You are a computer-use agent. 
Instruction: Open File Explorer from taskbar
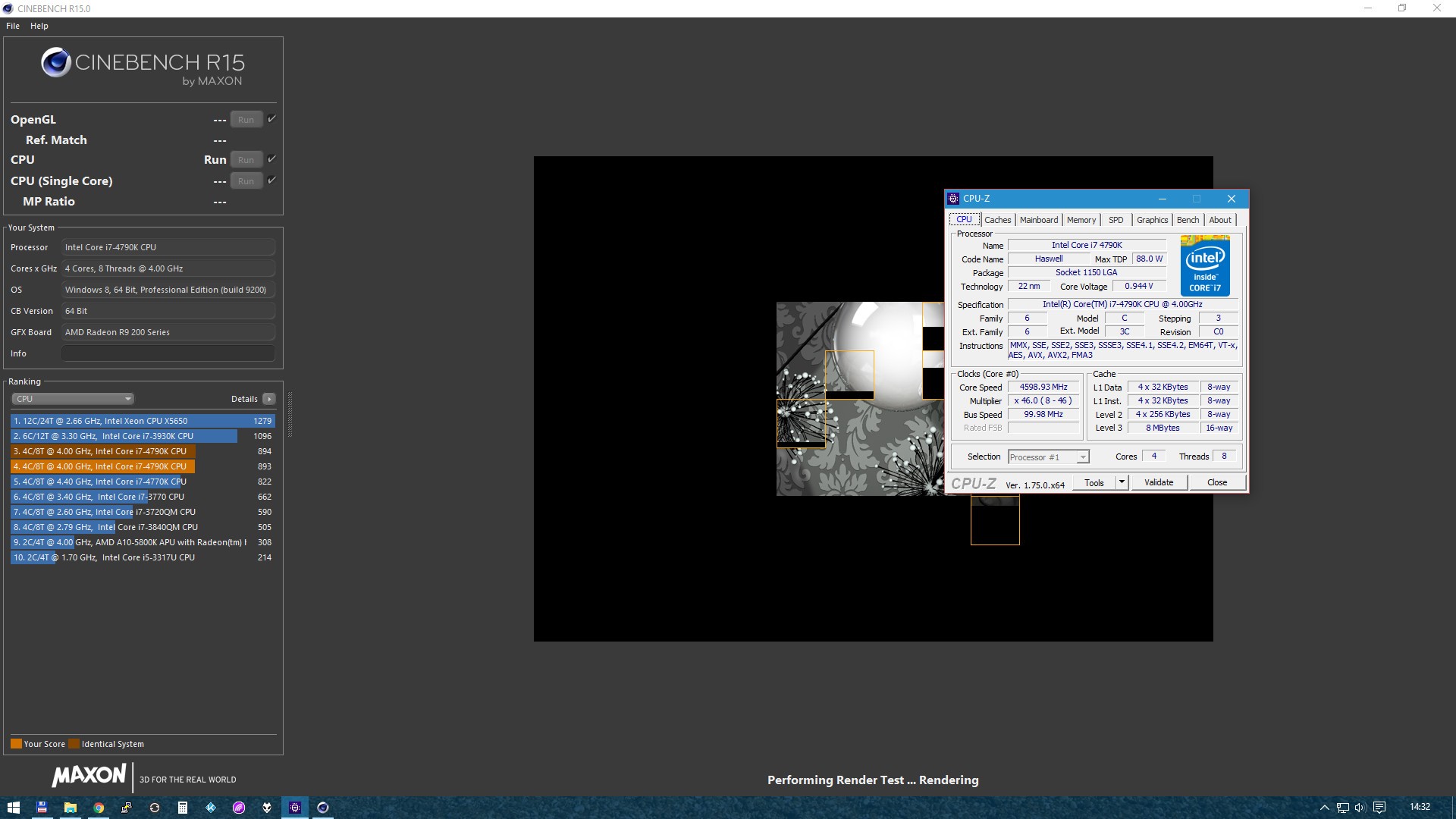(x=70, y=808)
